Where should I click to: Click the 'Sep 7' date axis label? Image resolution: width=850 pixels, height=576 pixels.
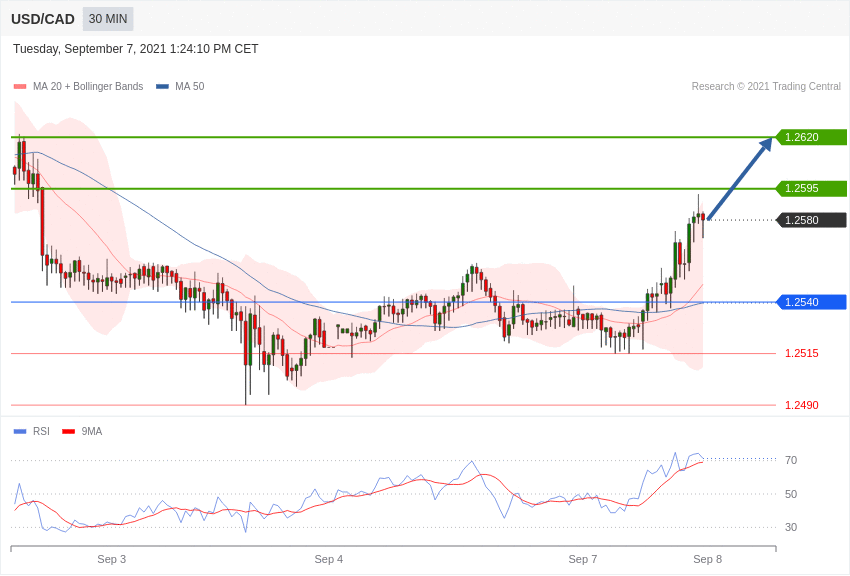point(583,559)
